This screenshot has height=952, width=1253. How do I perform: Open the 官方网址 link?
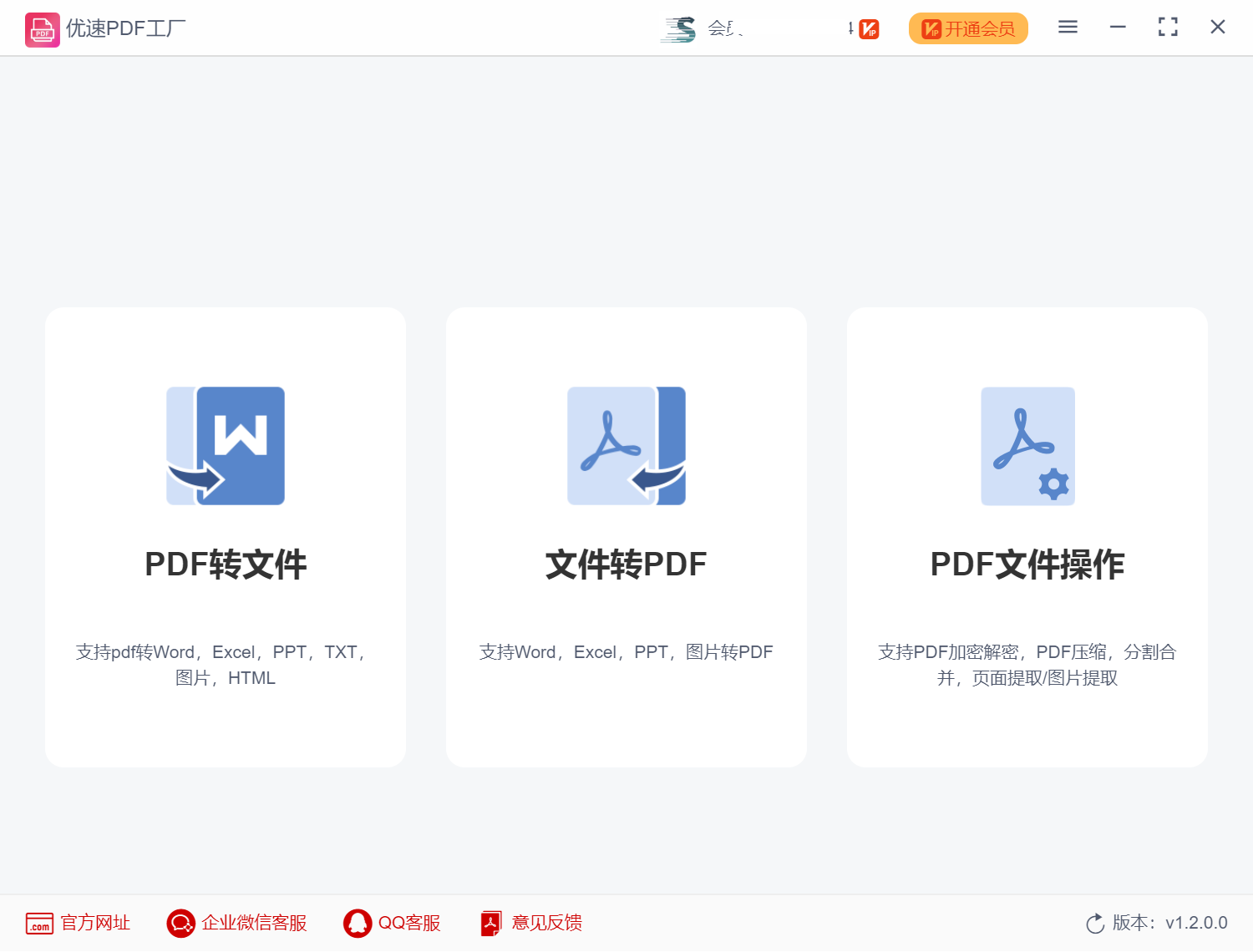click(x=95, y=923)
